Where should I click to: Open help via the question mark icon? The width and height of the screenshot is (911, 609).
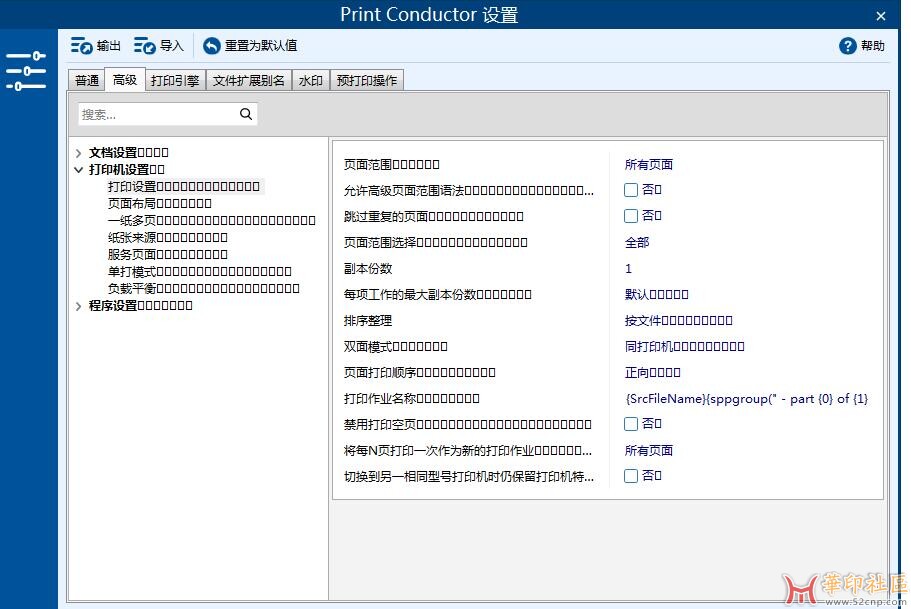[x=848, y=45]
